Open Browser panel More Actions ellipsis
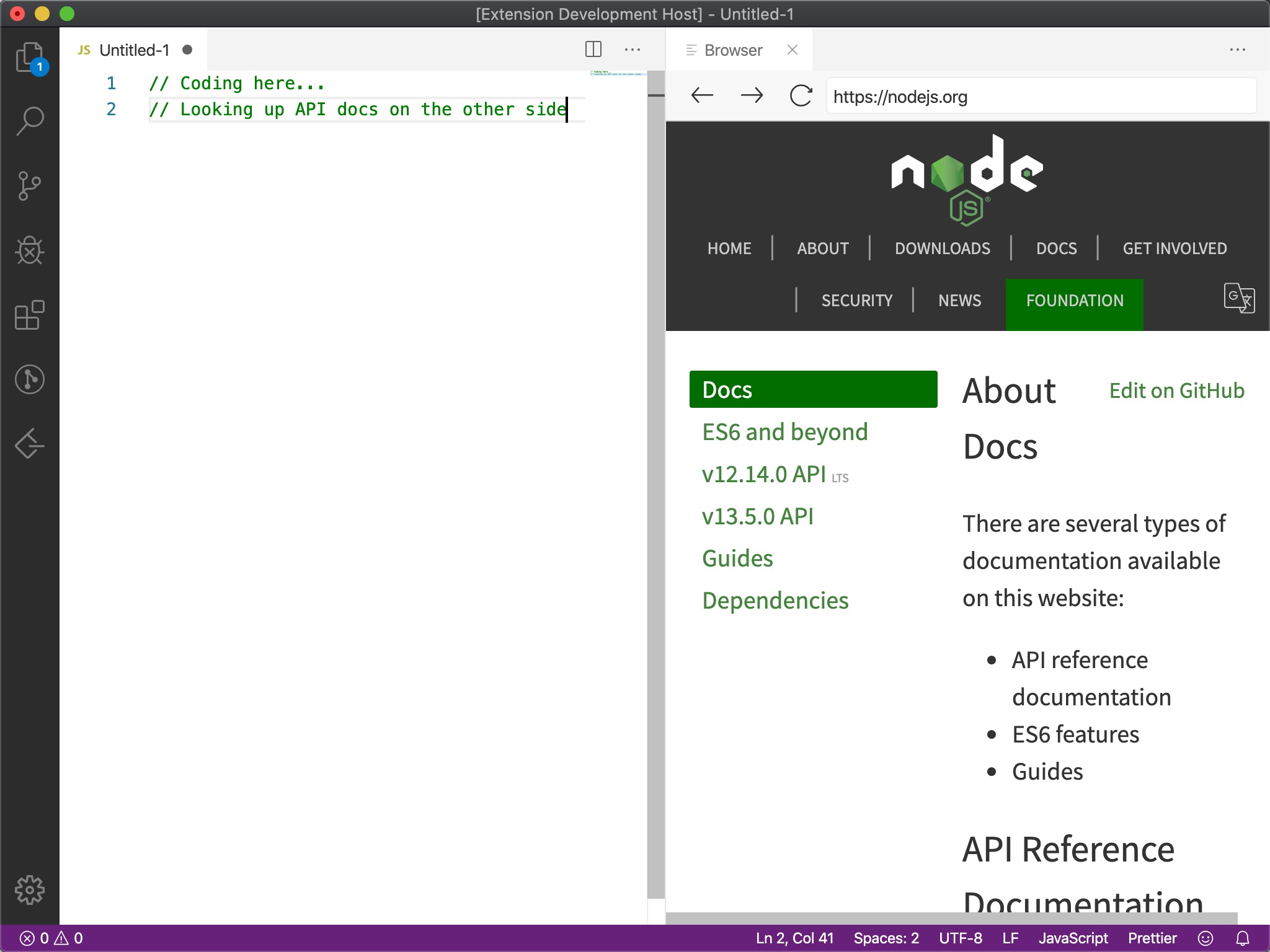 (x=1237, y=50)
